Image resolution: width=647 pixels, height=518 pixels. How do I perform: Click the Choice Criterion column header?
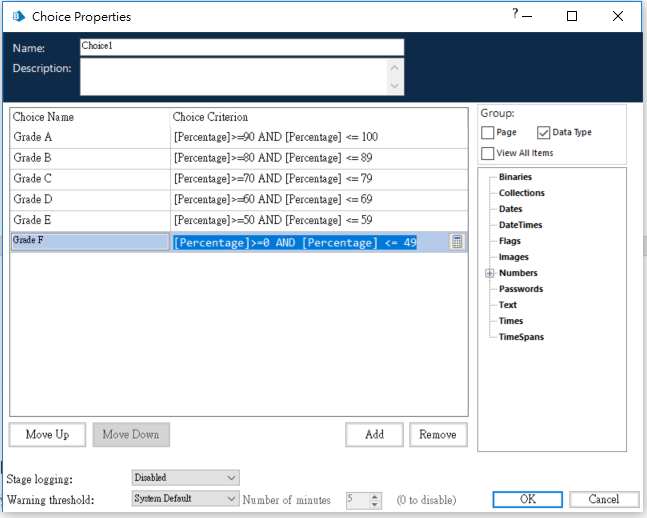[x=319, y=117]
